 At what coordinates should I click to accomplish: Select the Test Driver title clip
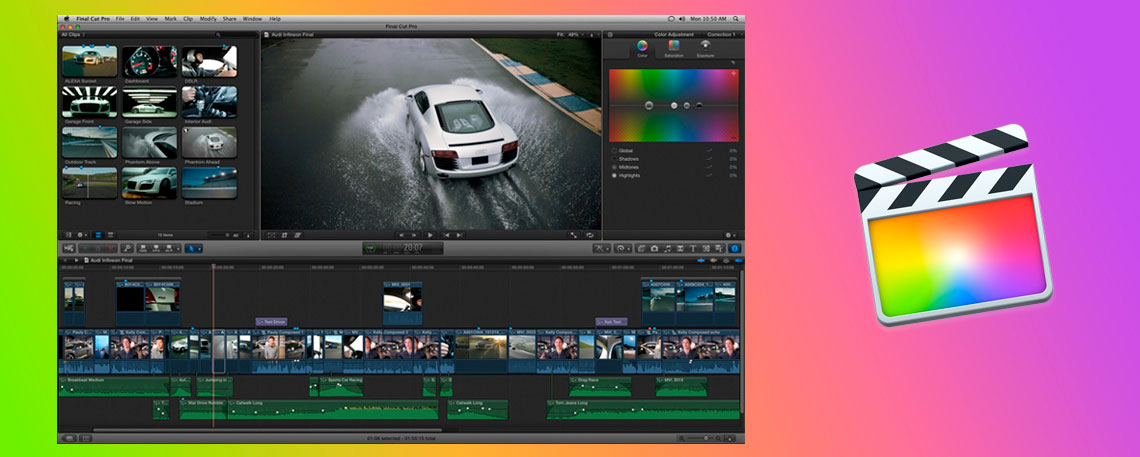271,321
